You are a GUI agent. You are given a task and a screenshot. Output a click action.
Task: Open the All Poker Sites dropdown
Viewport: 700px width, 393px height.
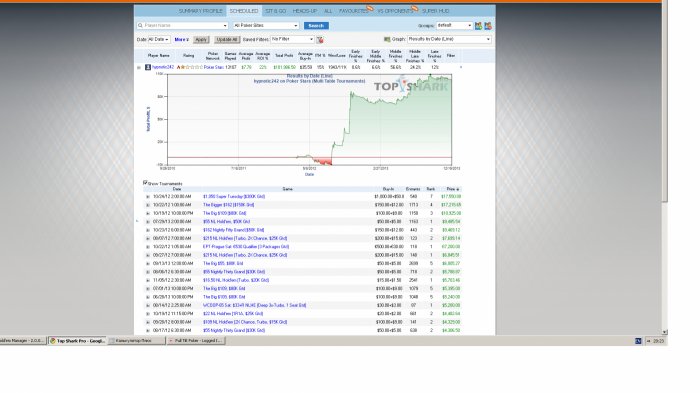click(266, 26)
